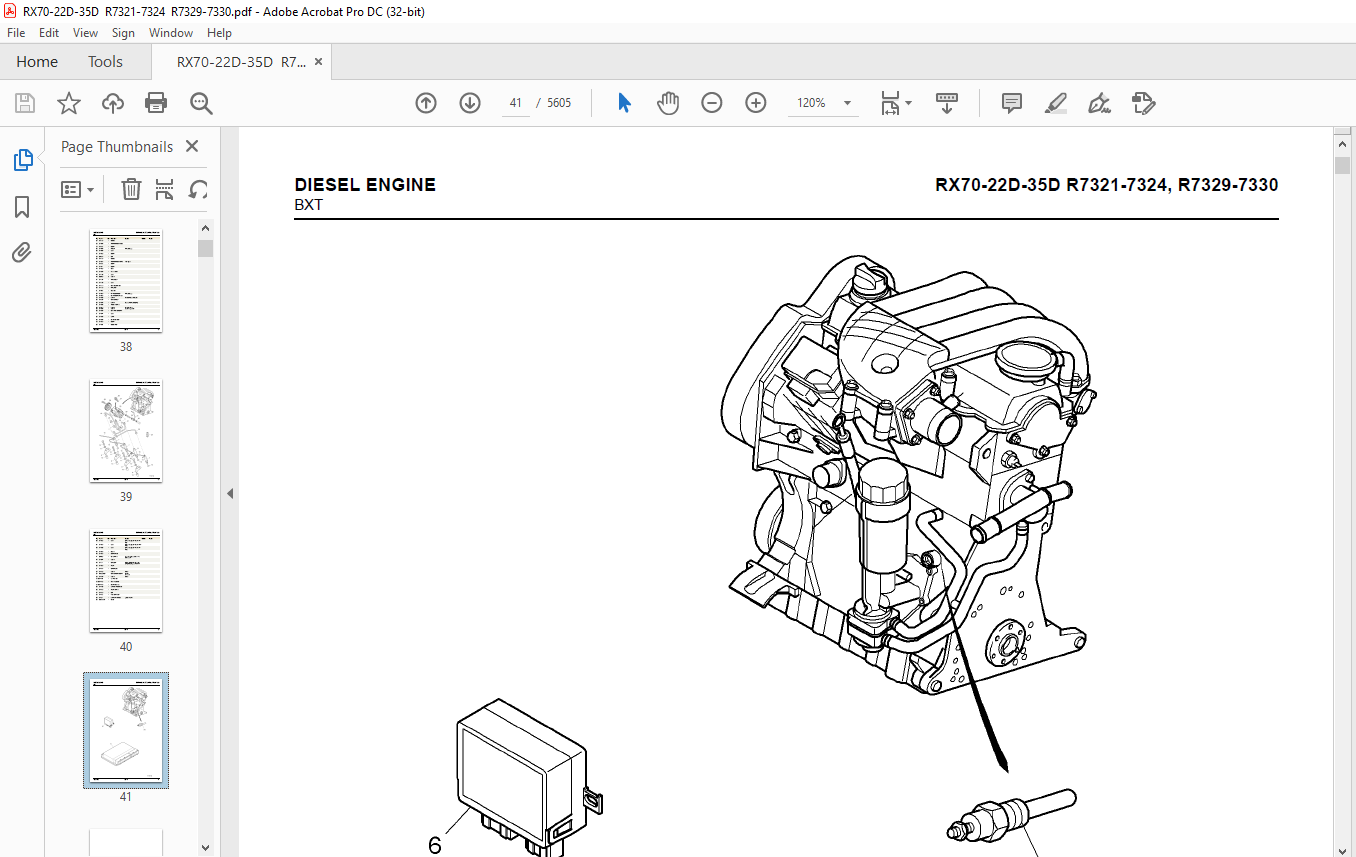Rotate pages icon in thumbnails panel
The height and width of the screenshot is (857, 1356).
(x=199, y=189)
